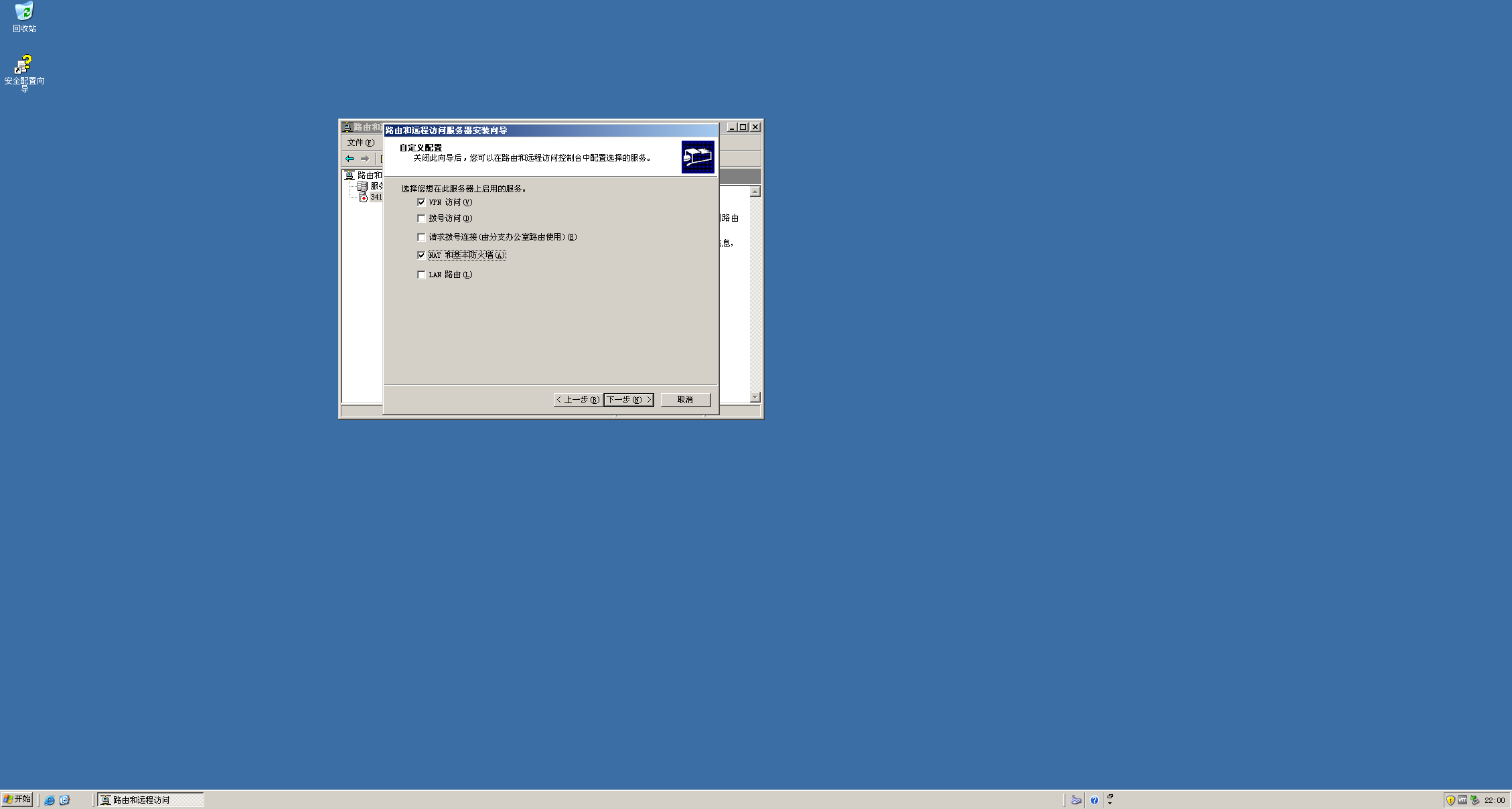Cancel the wizard with the 取消 button
Screen dimensions: 1512x809
click(685, 400)
